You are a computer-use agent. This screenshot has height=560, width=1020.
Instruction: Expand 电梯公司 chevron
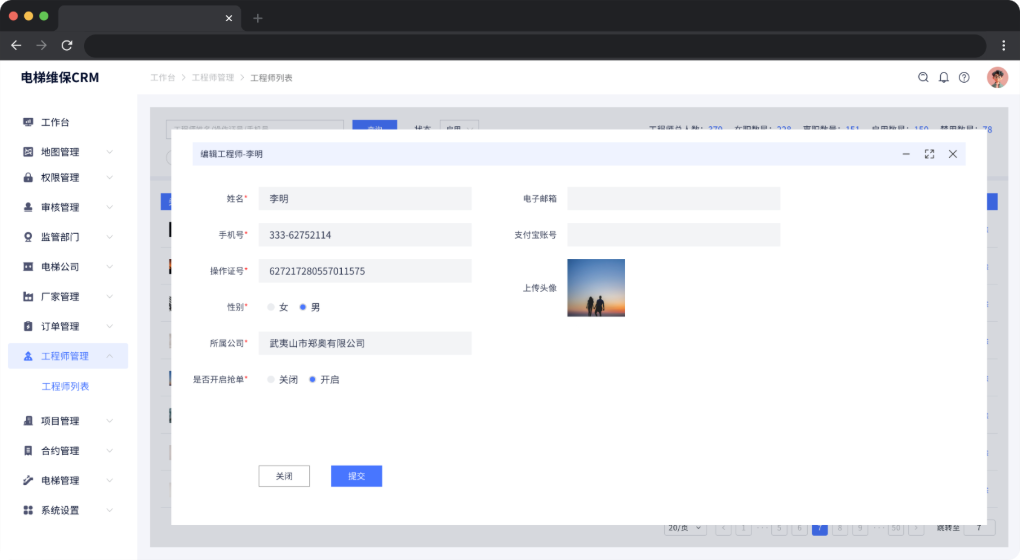(x=109, y=267)
